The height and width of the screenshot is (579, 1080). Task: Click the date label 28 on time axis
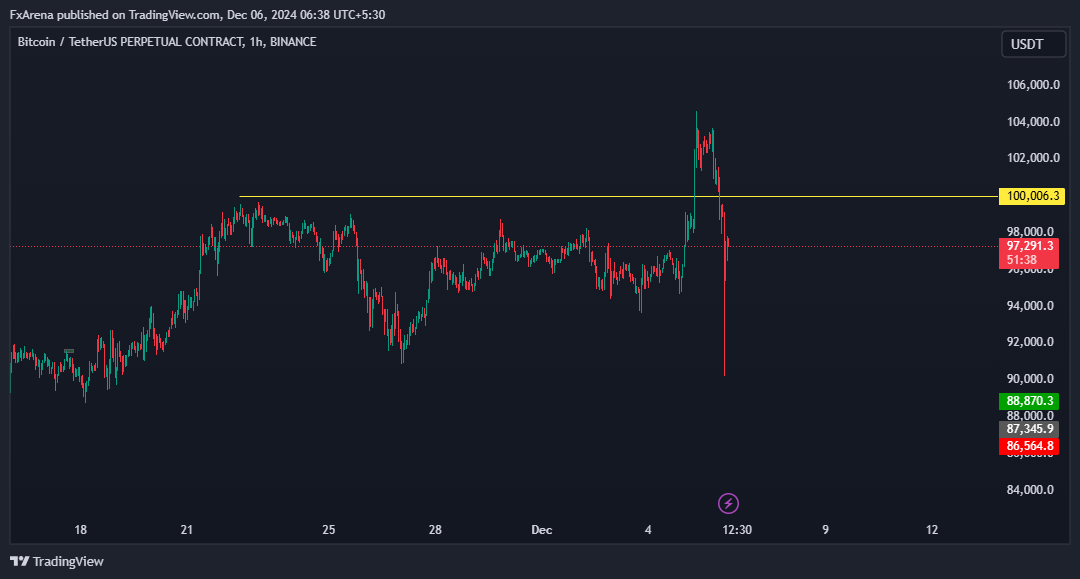[x=435, y=529]
